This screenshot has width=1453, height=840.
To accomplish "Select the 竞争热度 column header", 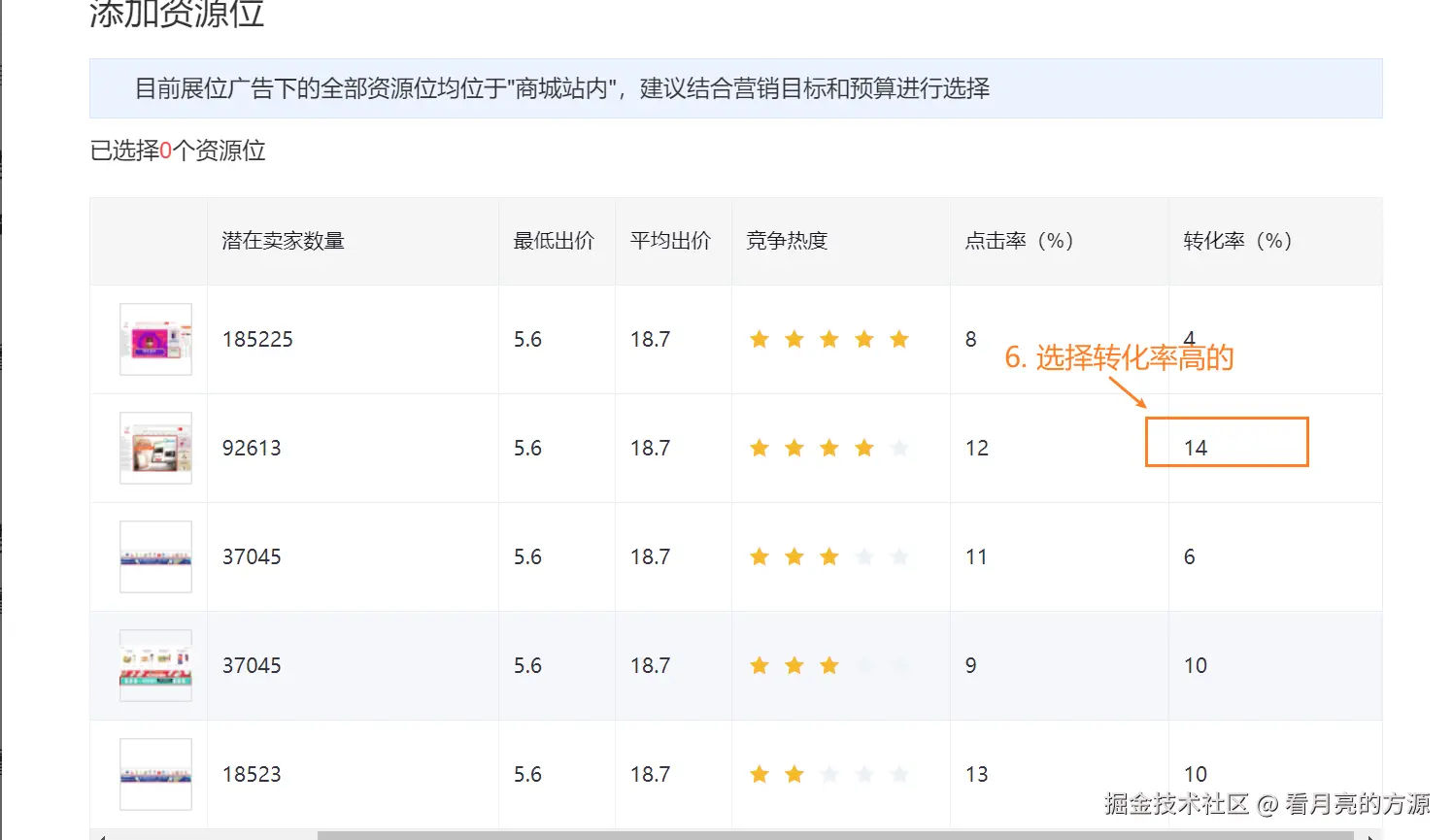I will tap(787, 241).
